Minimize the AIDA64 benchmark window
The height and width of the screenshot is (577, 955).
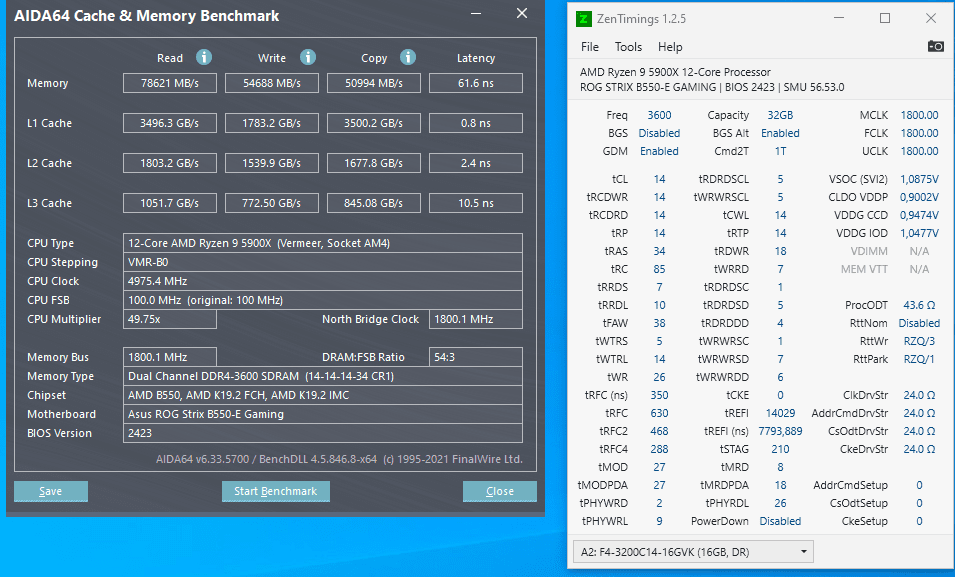pos(476,13)
